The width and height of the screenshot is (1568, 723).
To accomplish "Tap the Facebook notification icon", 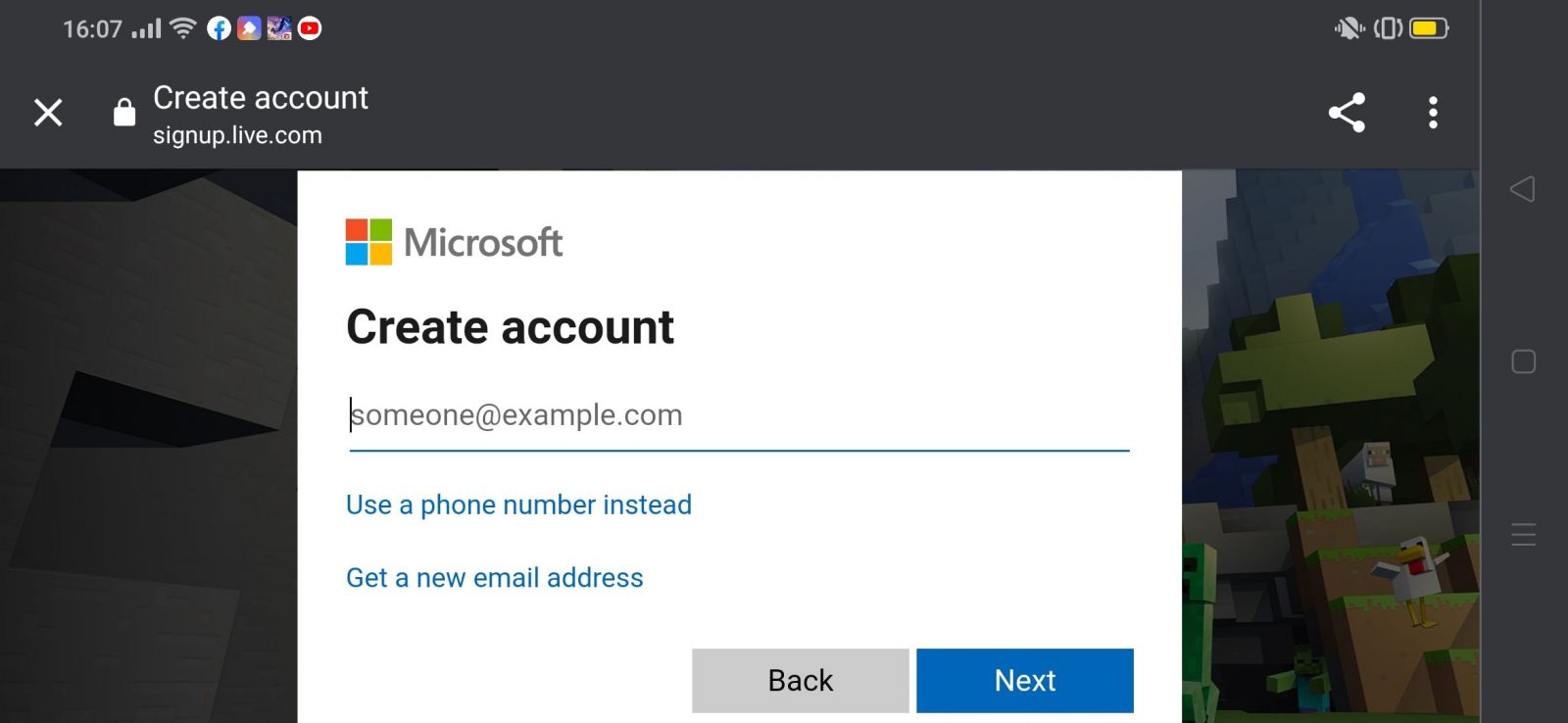I will [220, 28].
